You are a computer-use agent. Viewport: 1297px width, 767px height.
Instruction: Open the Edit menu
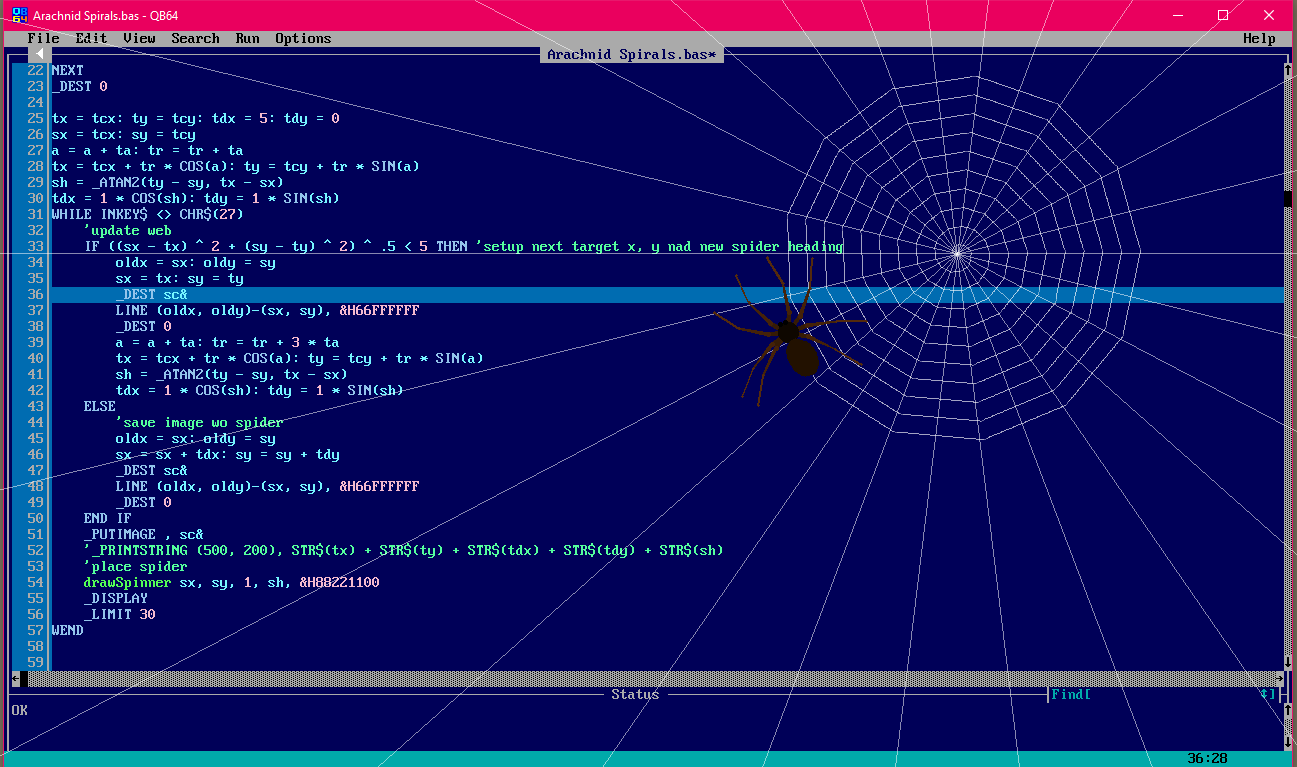pos(91,38)
